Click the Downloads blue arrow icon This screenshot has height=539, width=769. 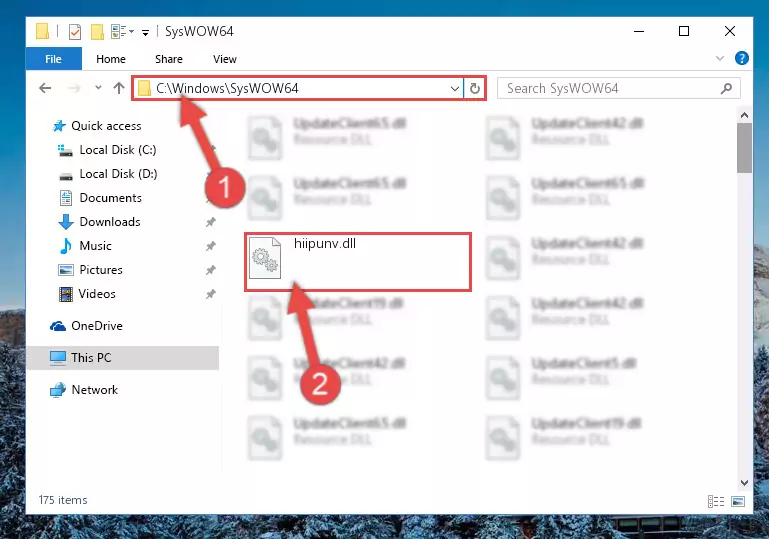(x=66, y=222)
